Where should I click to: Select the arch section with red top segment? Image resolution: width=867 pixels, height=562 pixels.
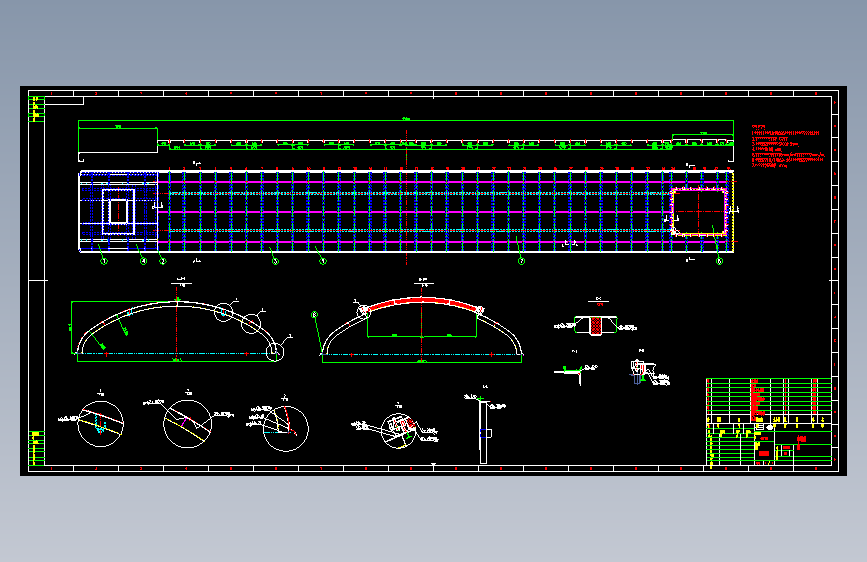(421, 330)
